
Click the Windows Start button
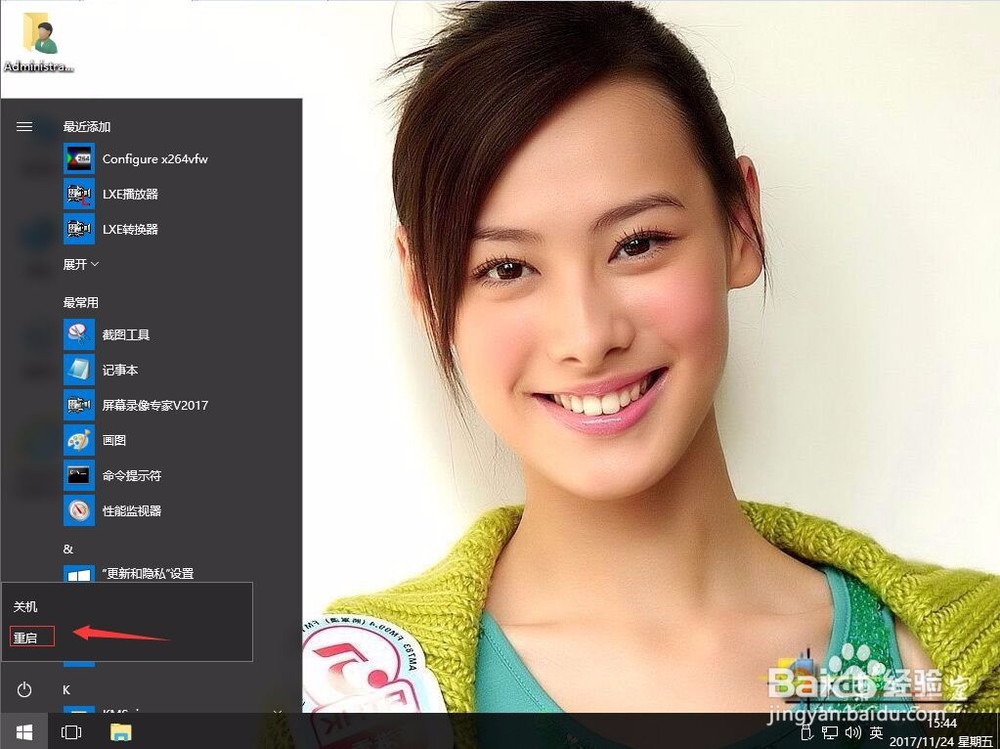point(24,732)
